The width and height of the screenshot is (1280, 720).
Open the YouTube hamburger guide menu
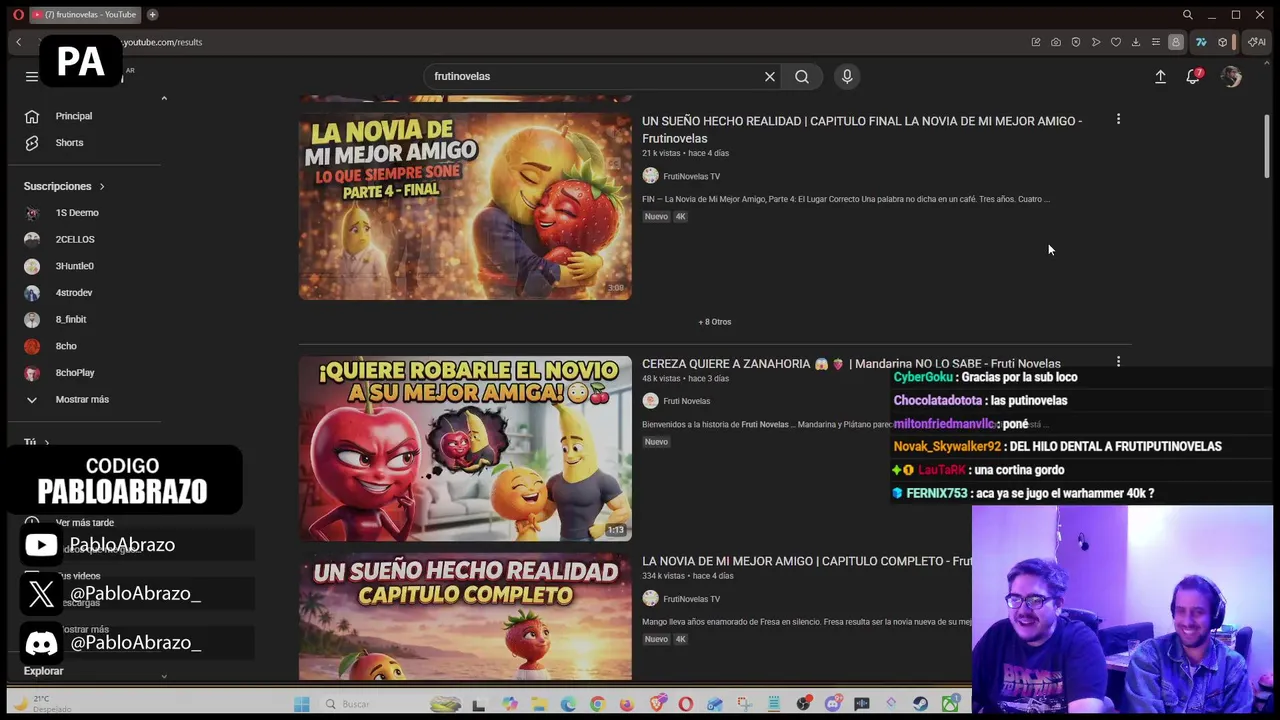pos(32,76)
